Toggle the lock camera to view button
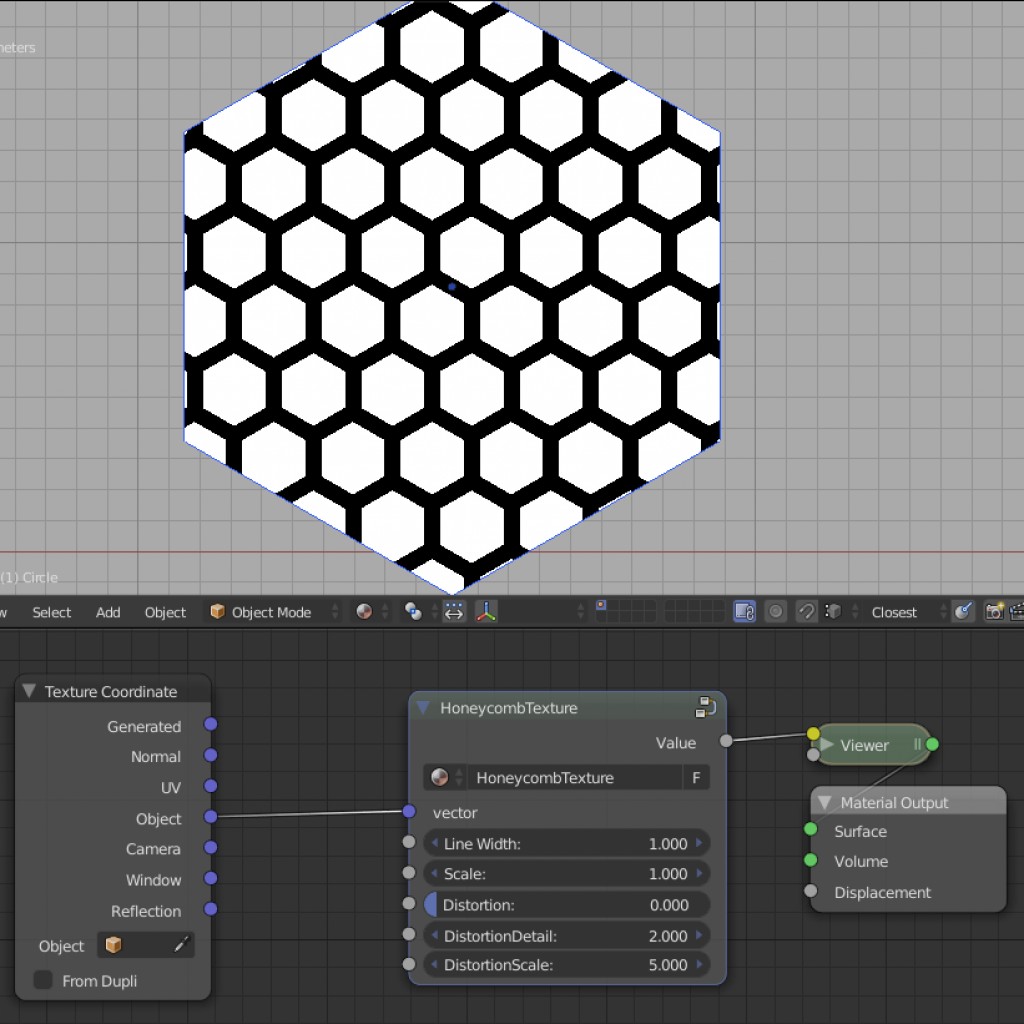This screenshot has height=1024, width=1024. (746, 612)
